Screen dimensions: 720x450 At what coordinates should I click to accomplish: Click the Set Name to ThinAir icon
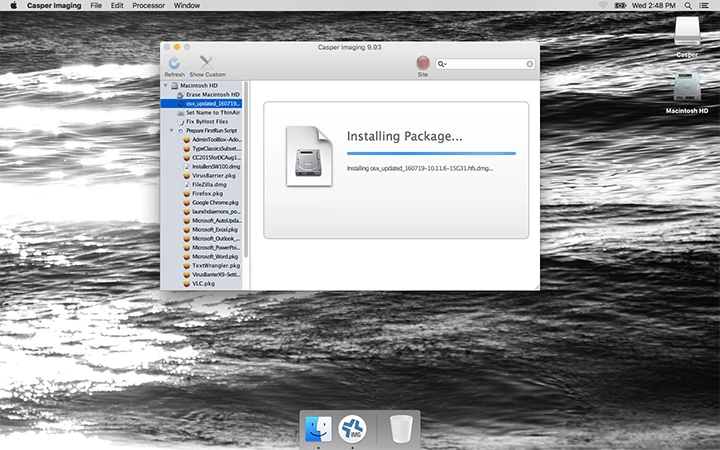pos(180,112)
